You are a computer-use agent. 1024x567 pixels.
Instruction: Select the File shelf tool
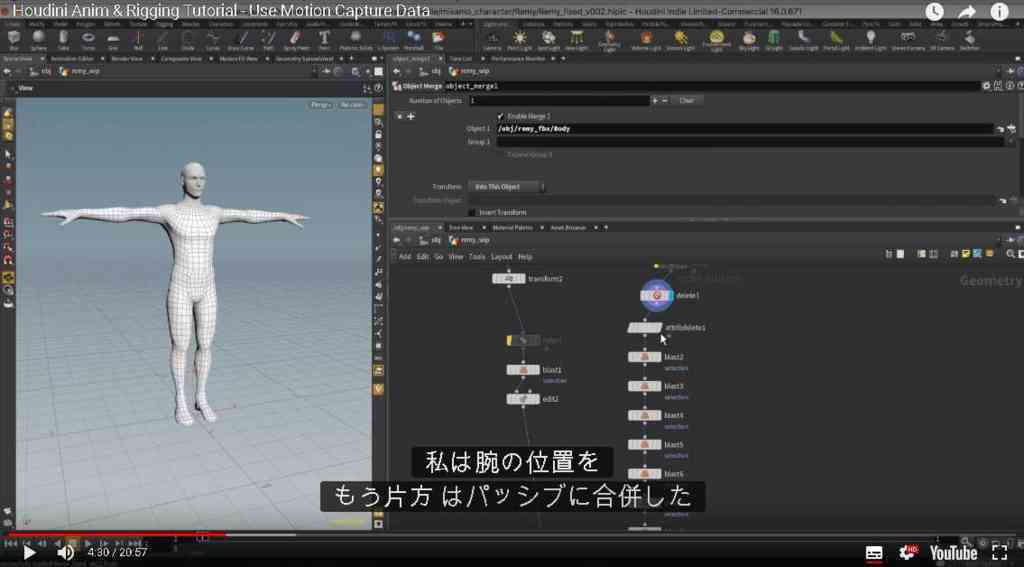439,40
